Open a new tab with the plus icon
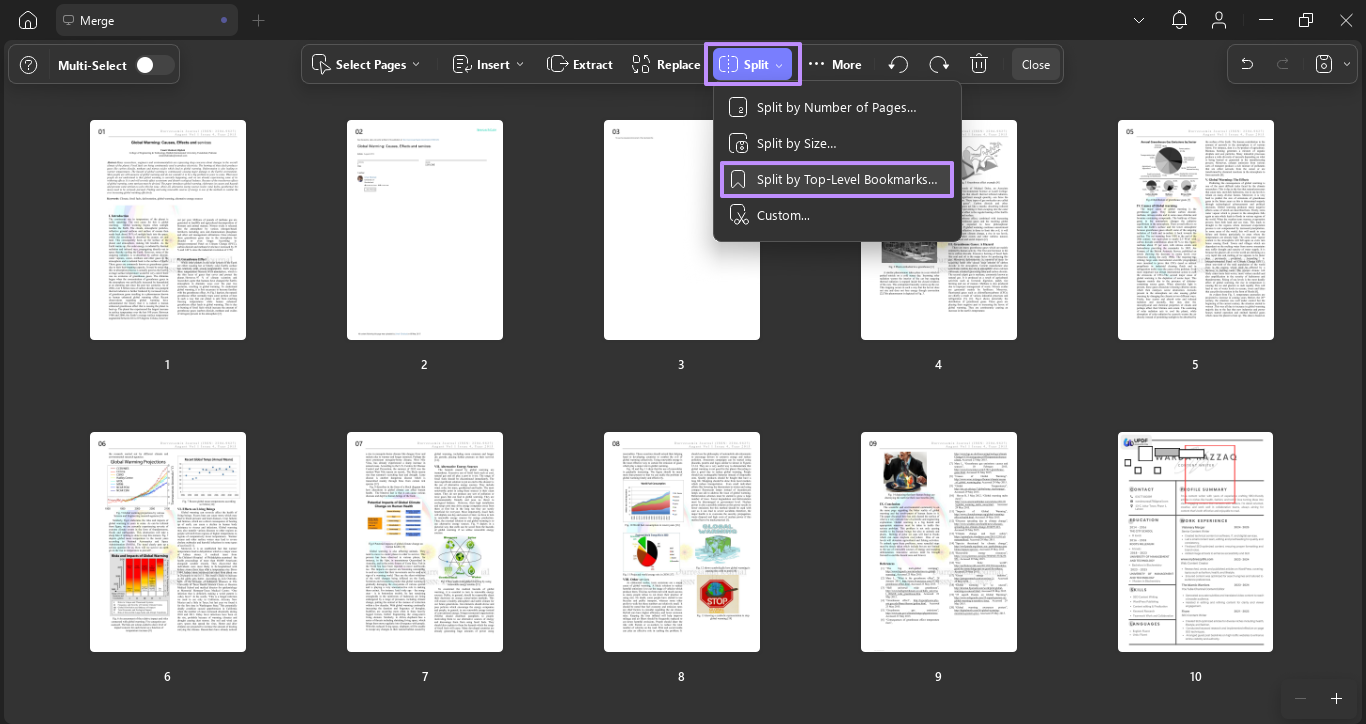Screen dimensions: 1366x724 260,19
